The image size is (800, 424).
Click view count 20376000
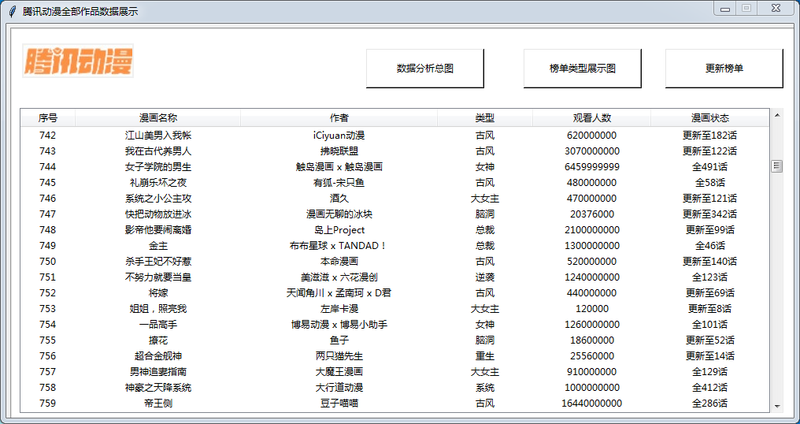592,214
